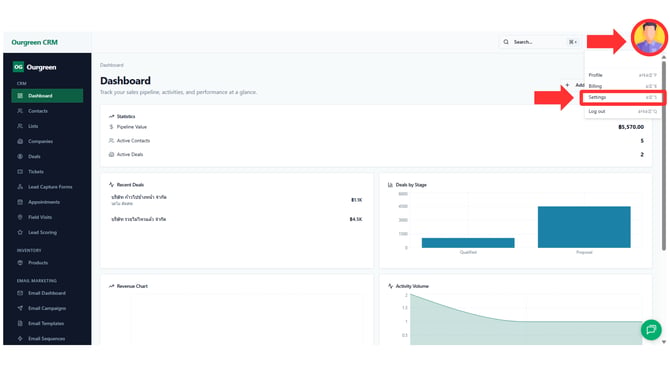The image size is (670, 376).
Task: Click the Pipeline Value dollar icon
Action: click(111, 127)
